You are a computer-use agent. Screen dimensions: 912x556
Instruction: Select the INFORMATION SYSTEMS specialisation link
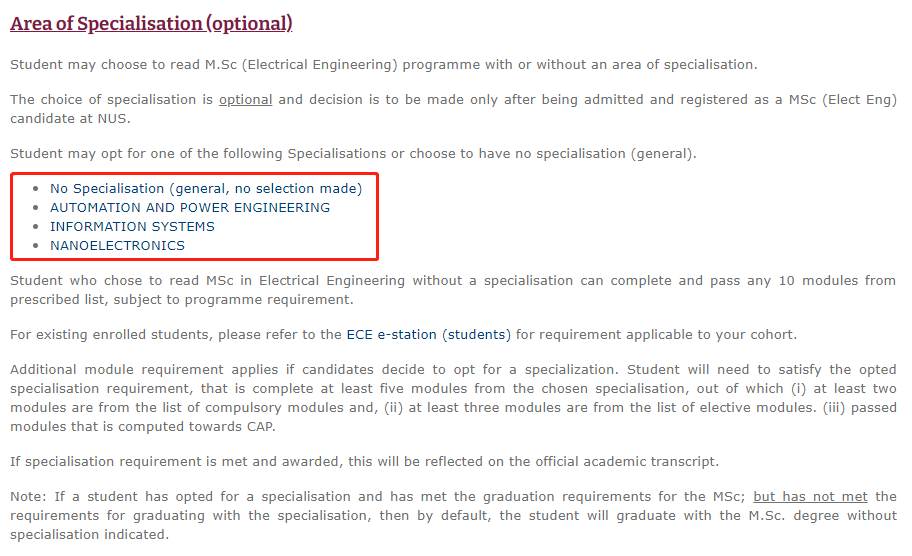click(x=132, y=226)
